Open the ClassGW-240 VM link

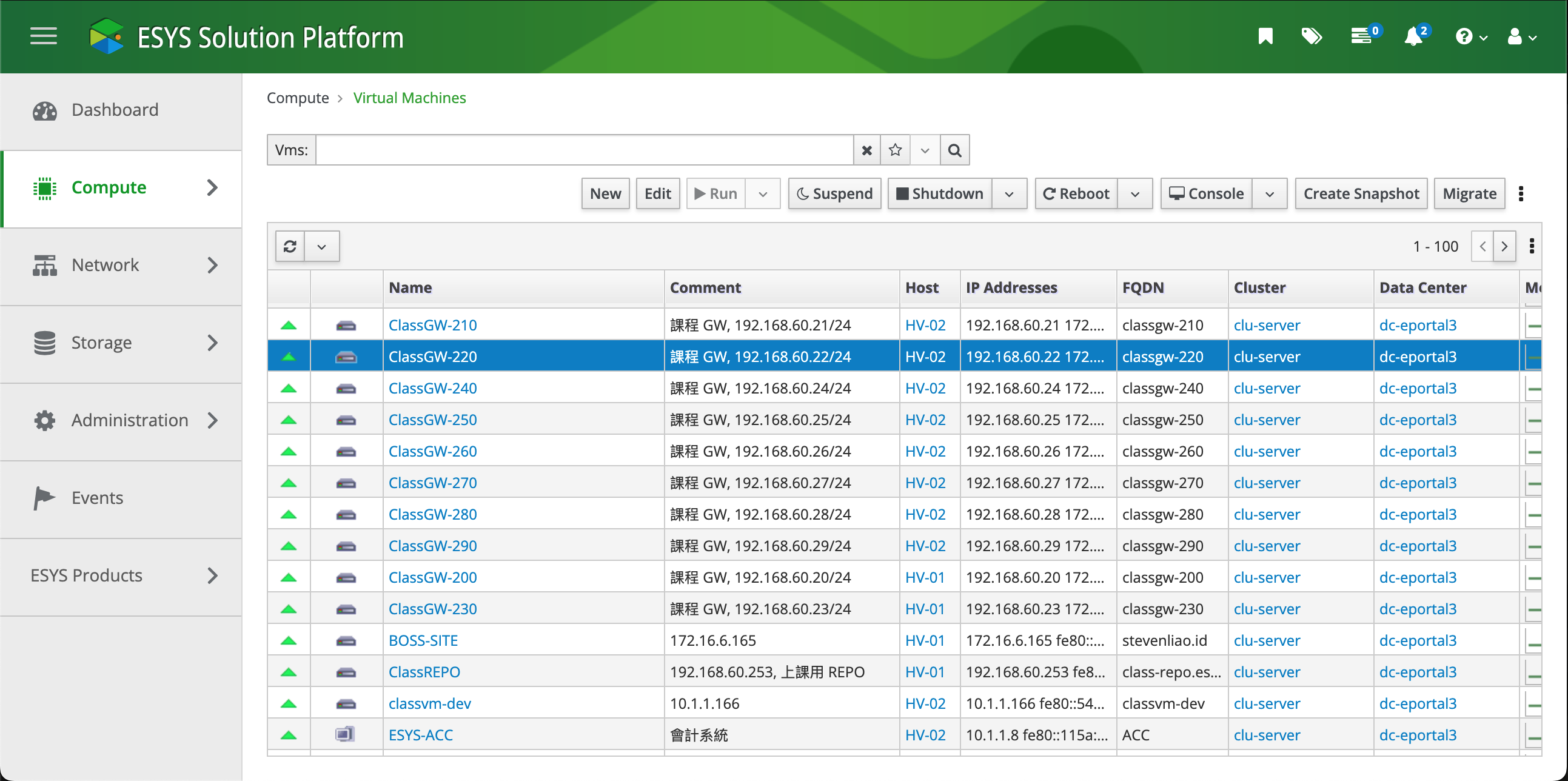(x=433, y=388)
